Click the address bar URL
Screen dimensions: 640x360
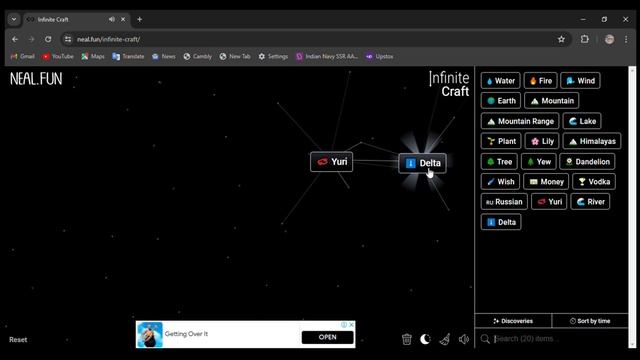coord(109,39)
